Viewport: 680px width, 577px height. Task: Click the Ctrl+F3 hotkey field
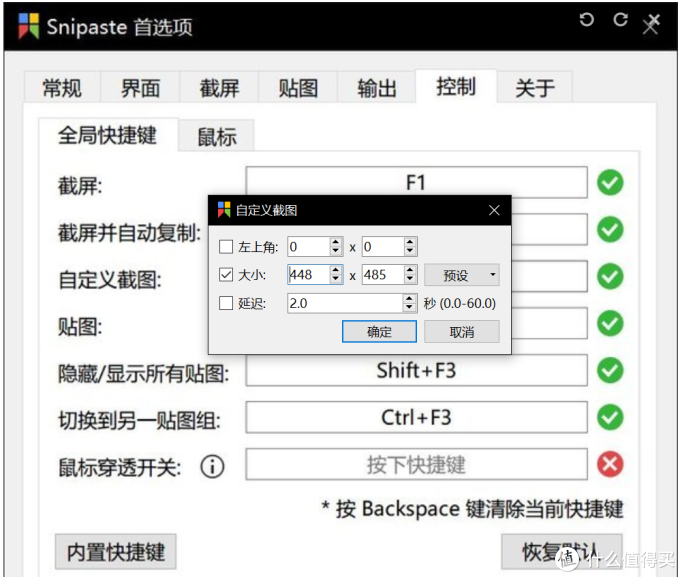(416, 417)
